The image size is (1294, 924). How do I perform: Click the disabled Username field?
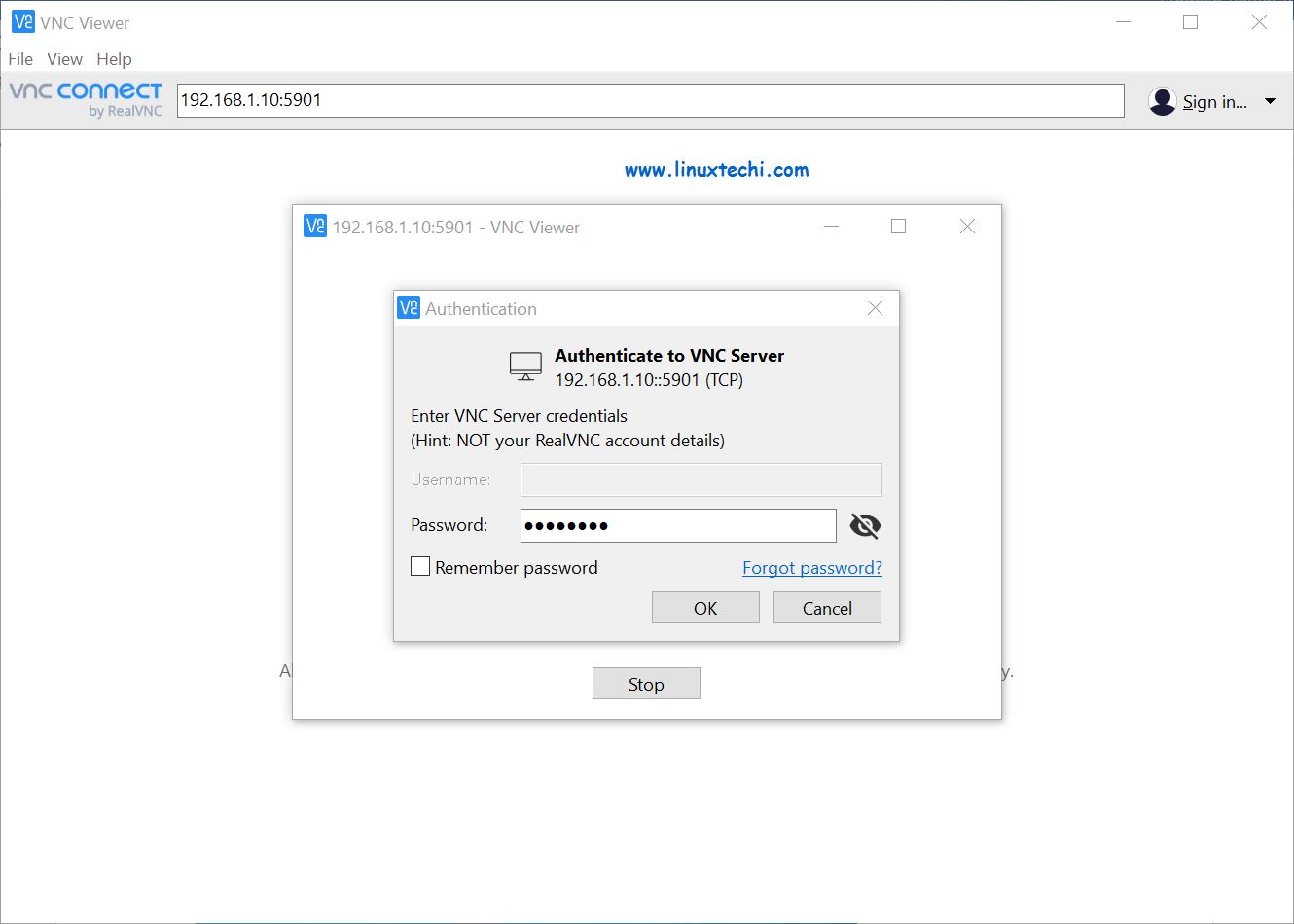700,480
